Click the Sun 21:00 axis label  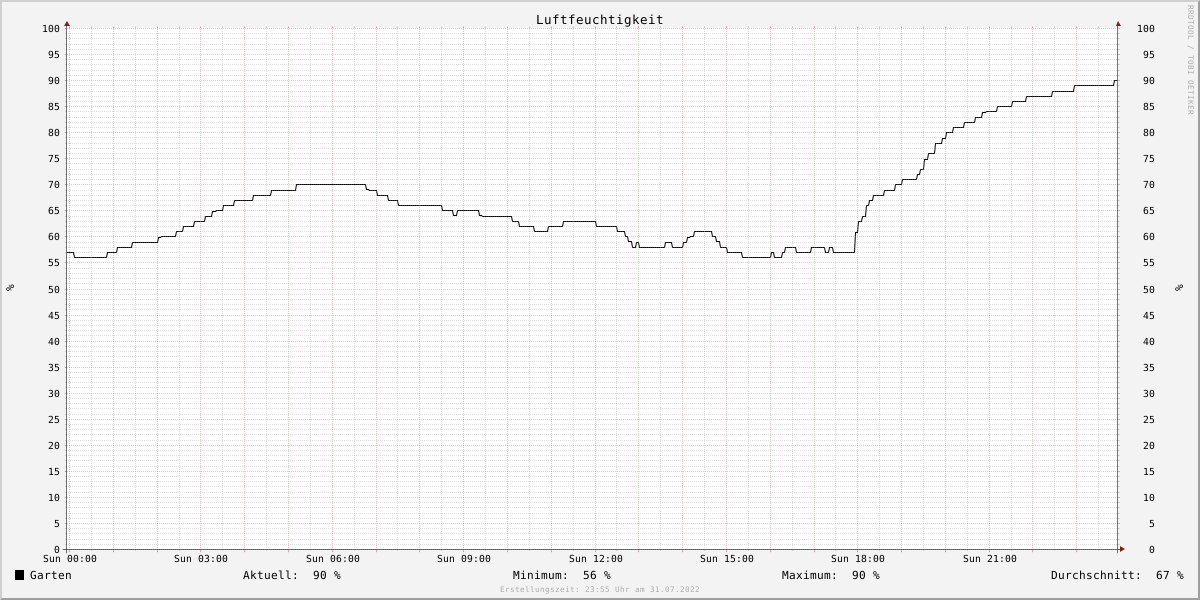click(990, 559)
